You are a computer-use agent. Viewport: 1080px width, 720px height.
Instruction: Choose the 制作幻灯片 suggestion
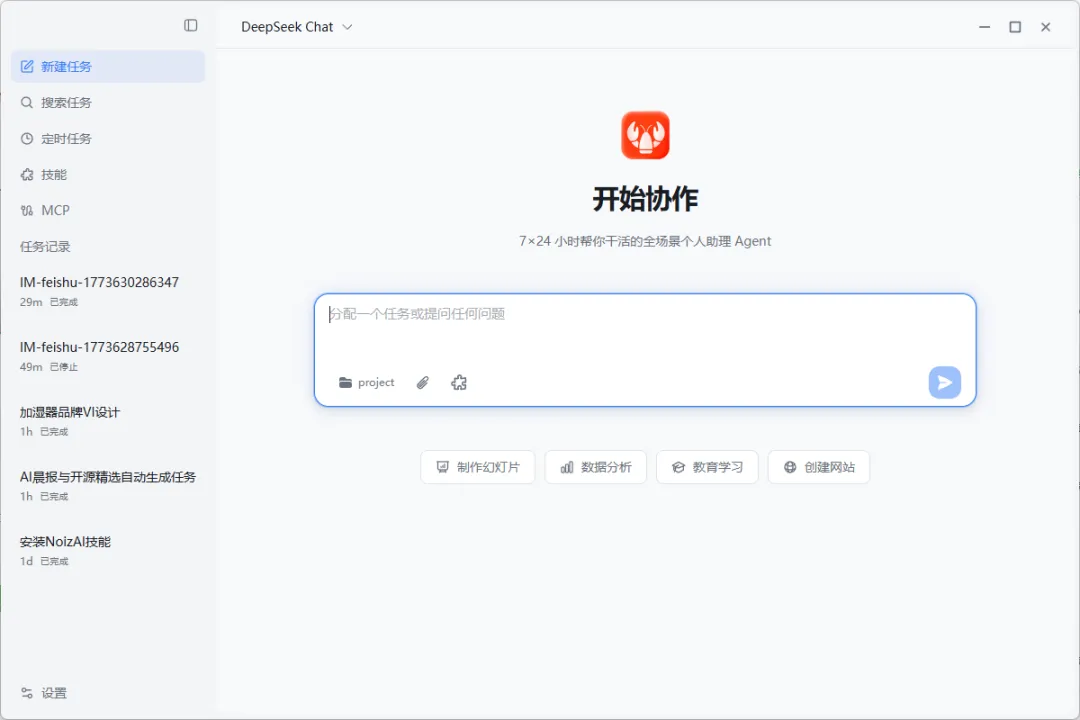point(477,467)
